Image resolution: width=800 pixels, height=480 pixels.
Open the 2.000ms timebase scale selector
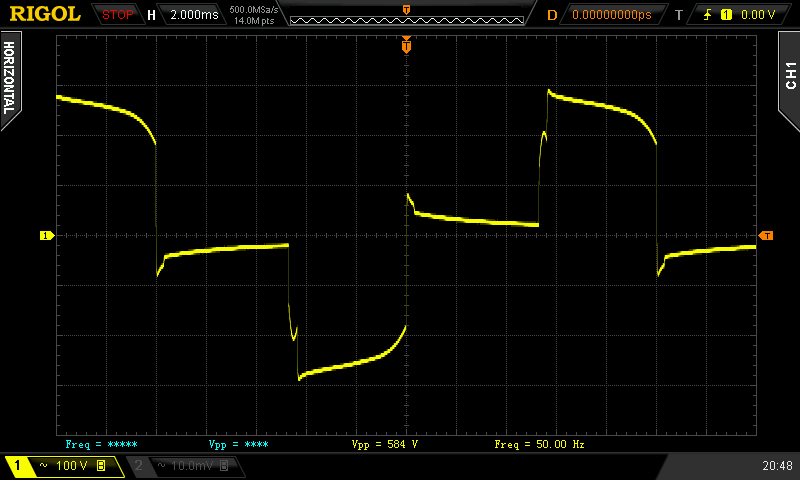[x=192, y=15]
